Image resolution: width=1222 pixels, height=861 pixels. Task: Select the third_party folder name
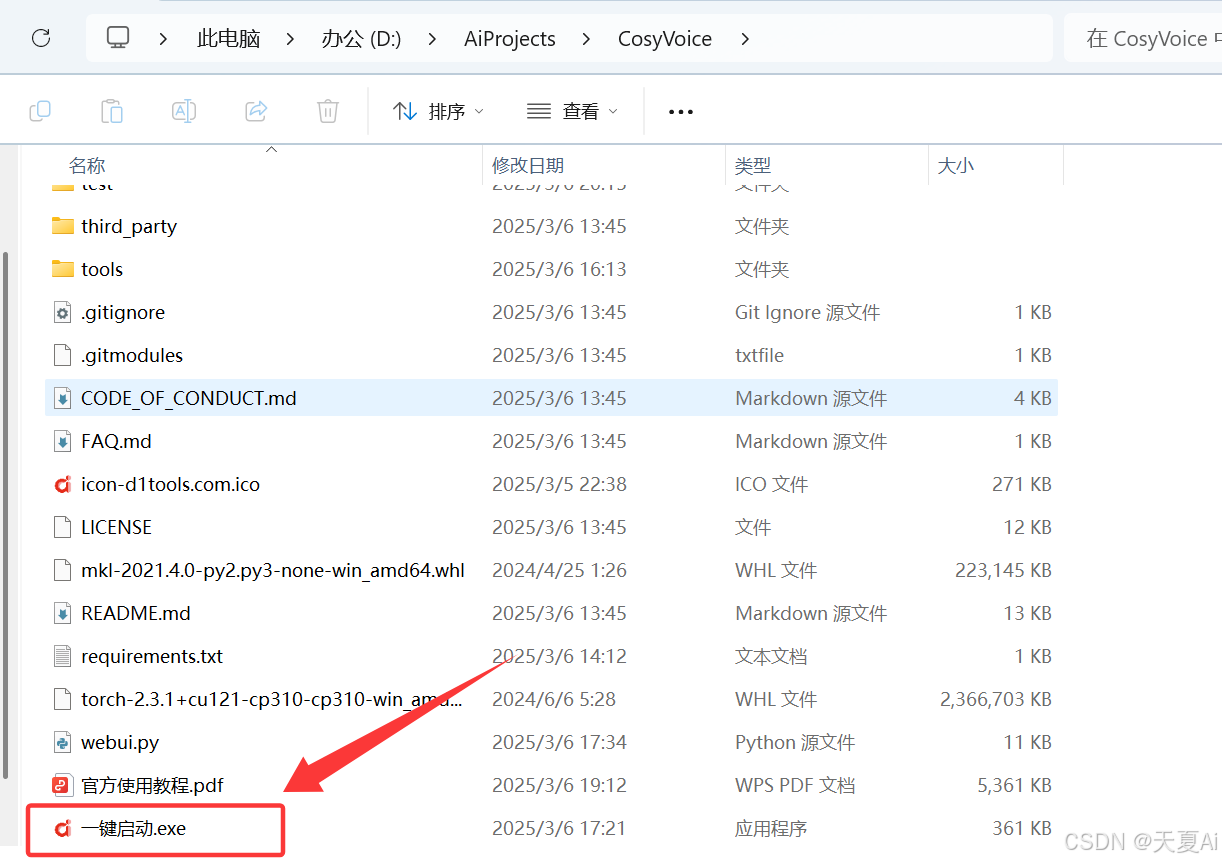pyautogui.click(x=129, y=227)
